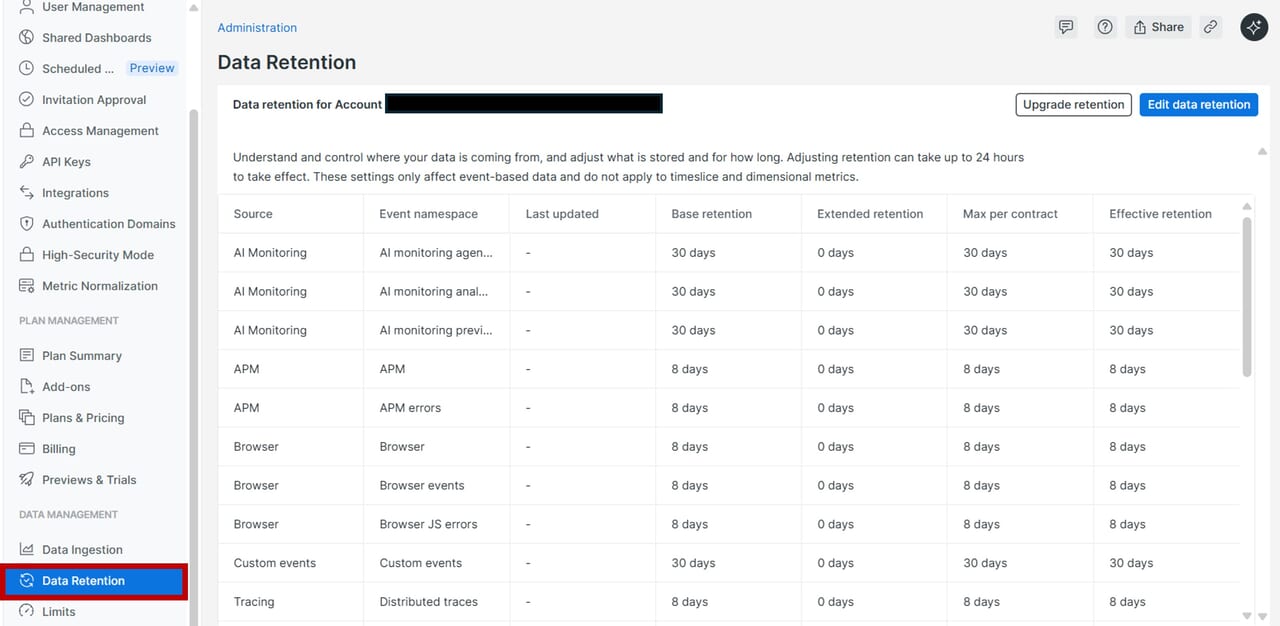Viewport: 1280px width, 626px height.
Task: Click the copy permalink chain icon
Action: 1211,27
